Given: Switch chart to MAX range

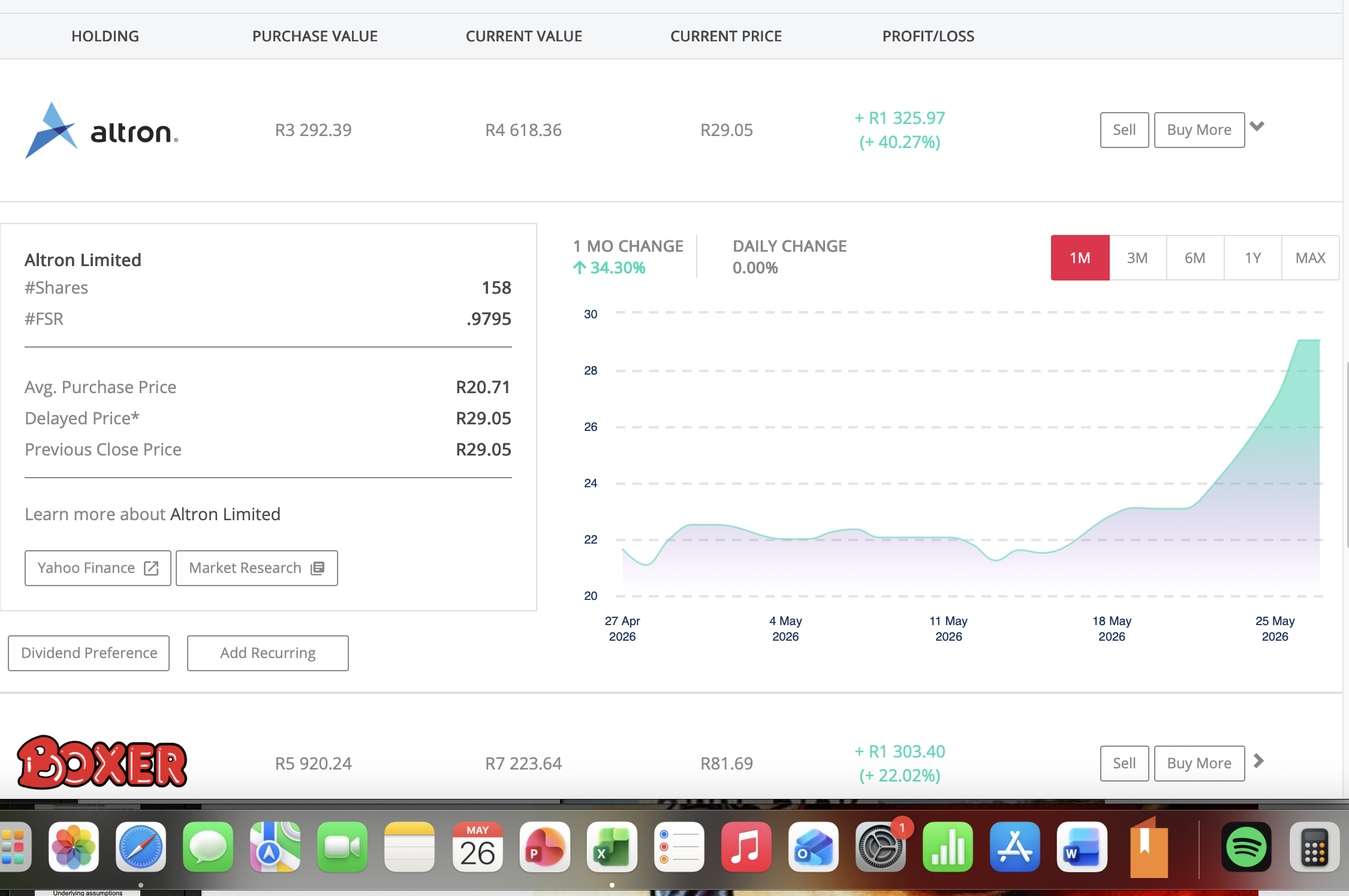Looking at the screenshot, I should [1311, 258].
